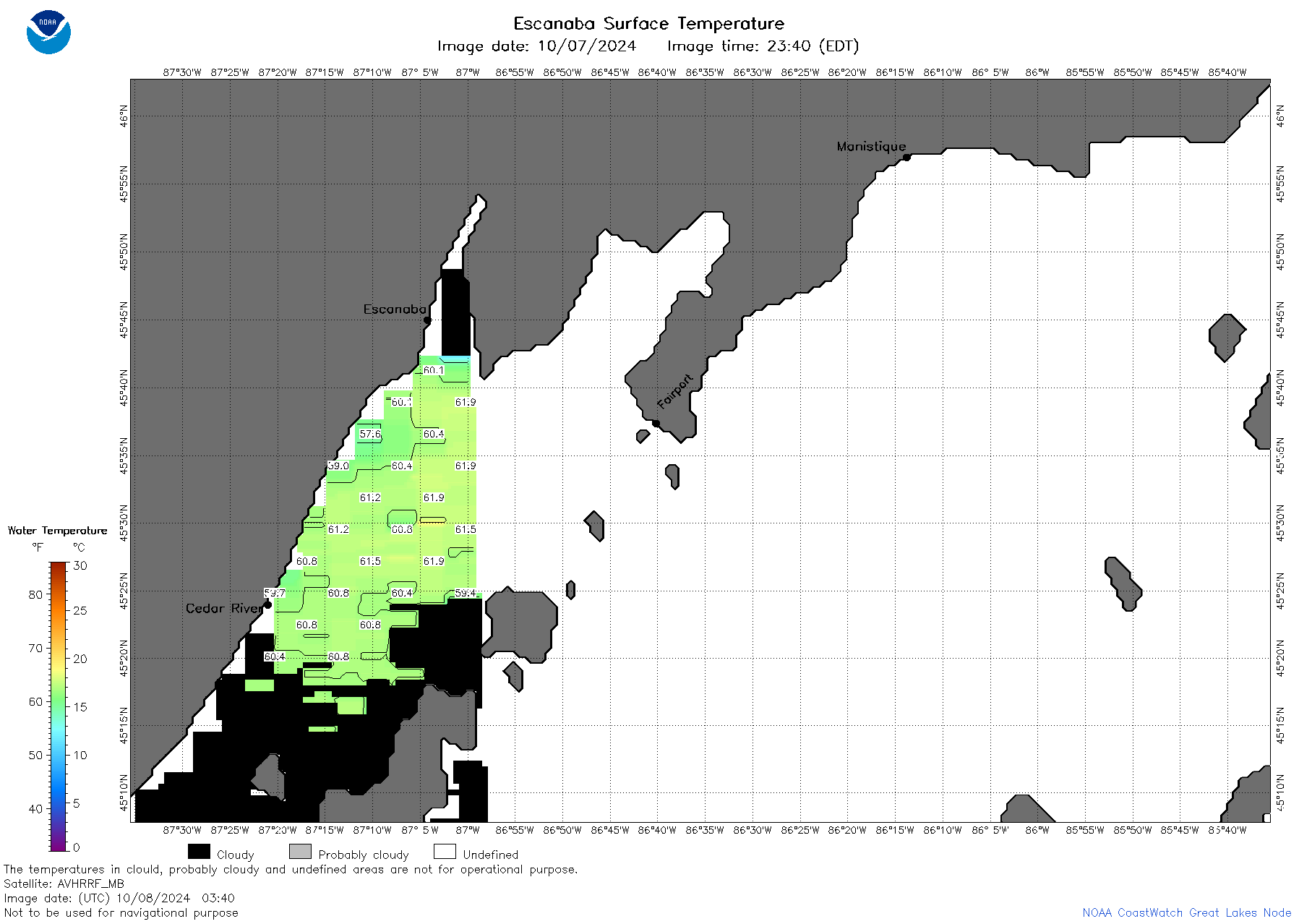Click the Cedar River city marker dot

(x=267, y=604)
